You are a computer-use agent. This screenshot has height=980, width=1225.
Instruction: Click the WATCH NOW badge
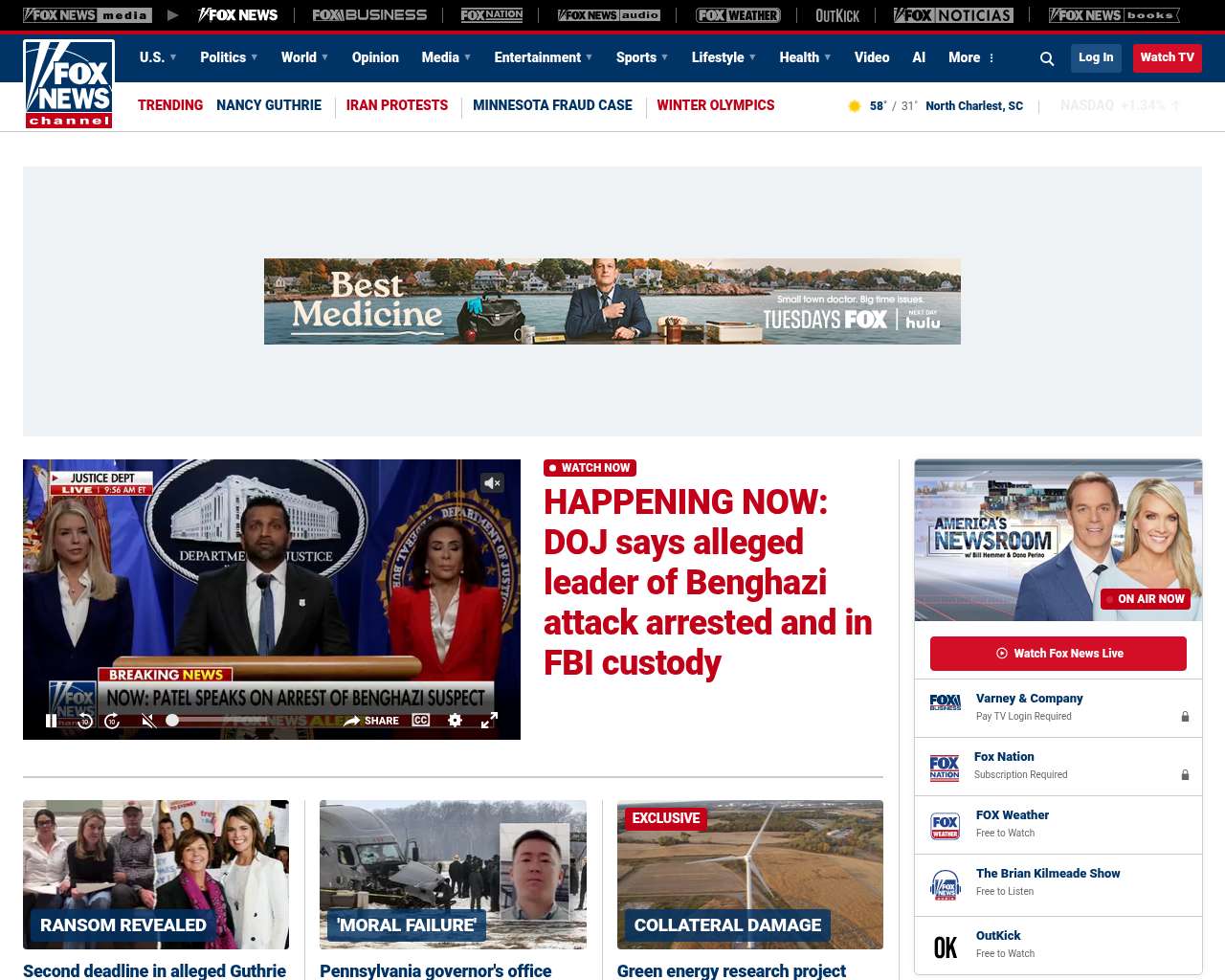point(590,468)
